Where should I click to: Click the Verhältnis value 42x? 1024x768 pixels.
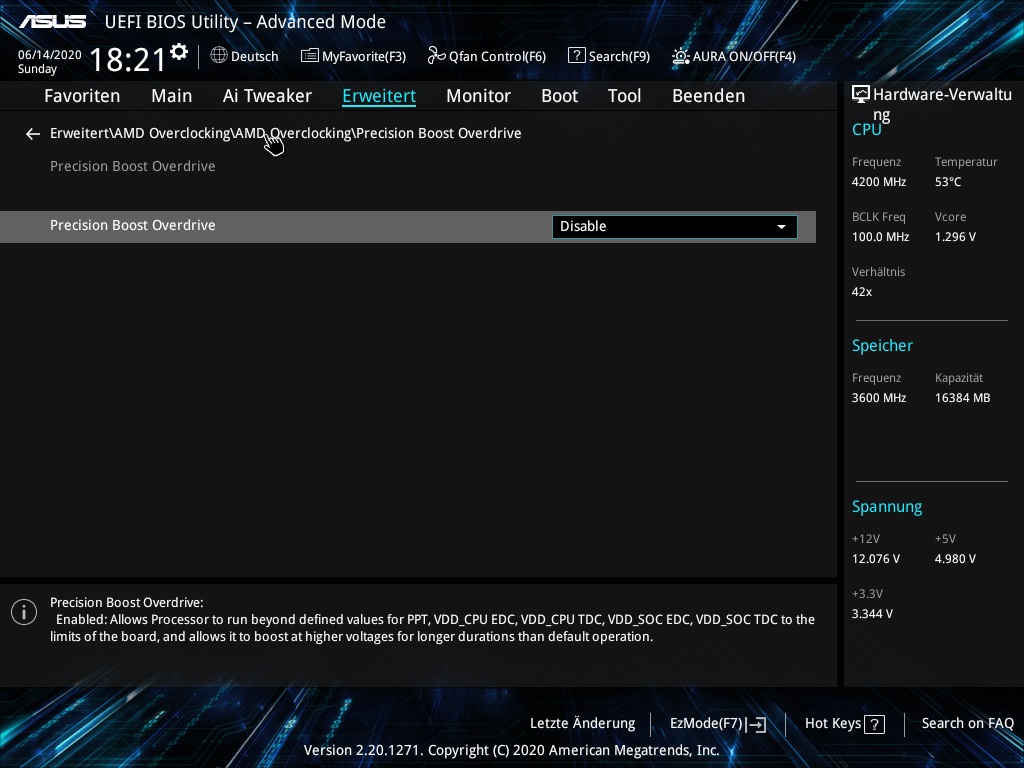point(862,292)
